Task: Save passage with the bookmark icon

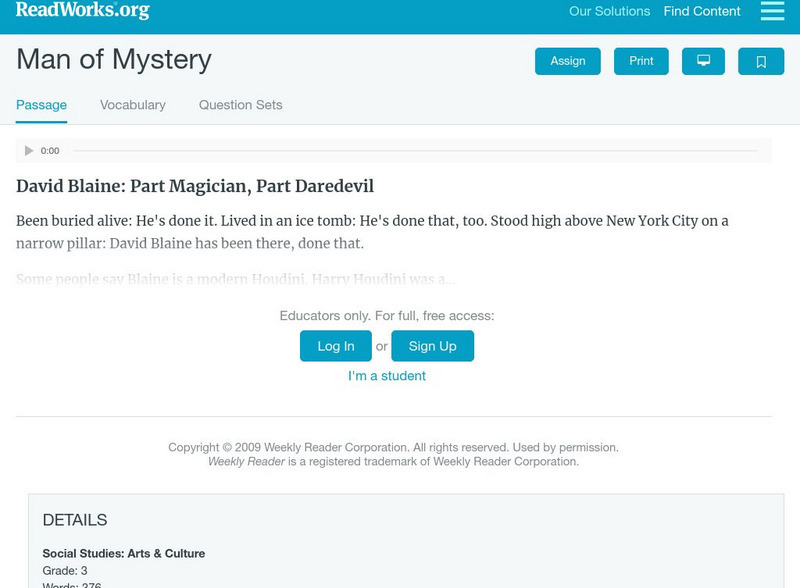Action: coord(761,60)
